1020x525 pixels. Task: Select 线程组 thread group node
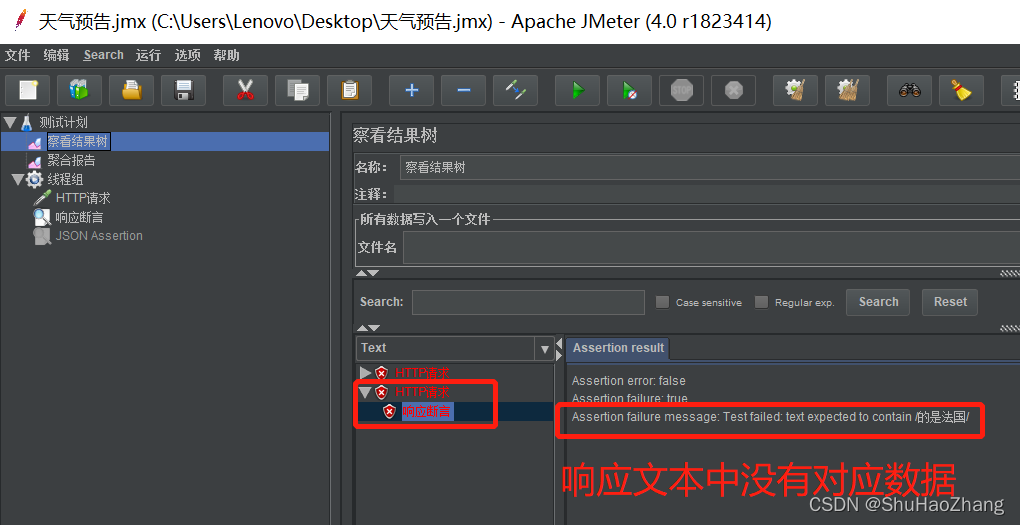[65, 179]
